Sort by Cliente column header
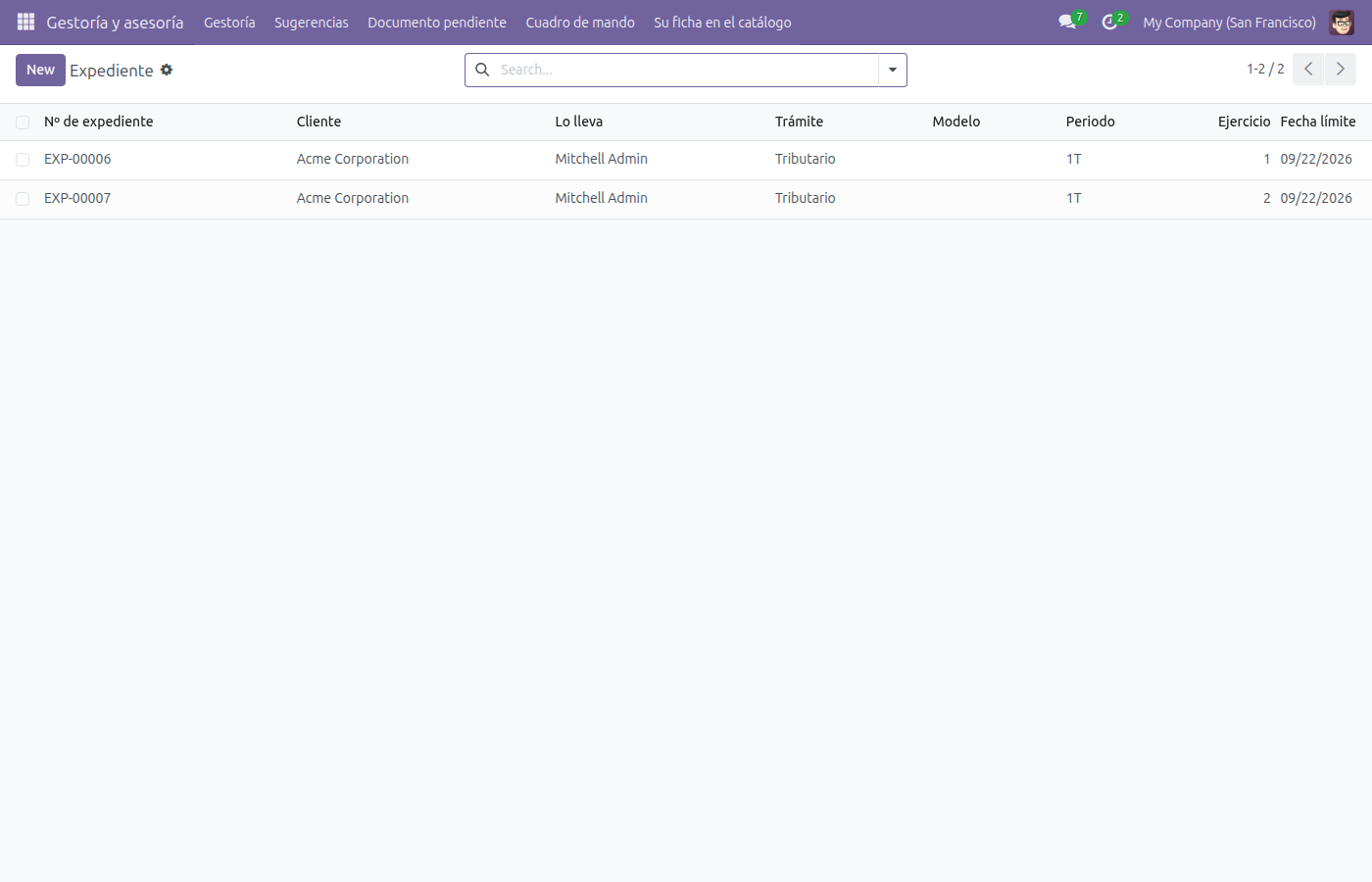This screenshot has width=1372, height=882. (319, 122)
